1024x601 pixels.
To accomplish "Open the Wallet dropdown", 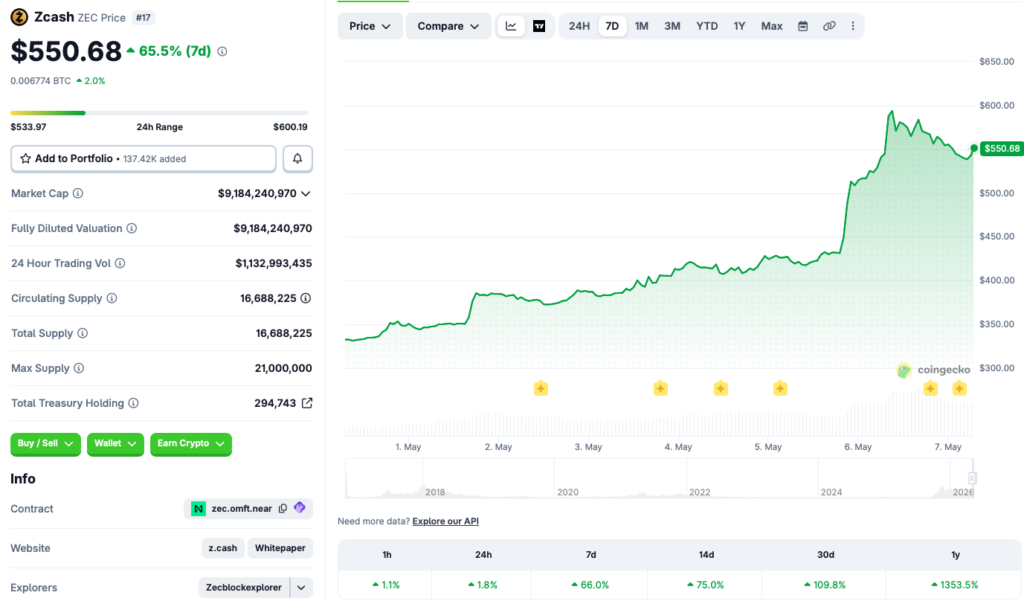I will [x=115, y=444].
